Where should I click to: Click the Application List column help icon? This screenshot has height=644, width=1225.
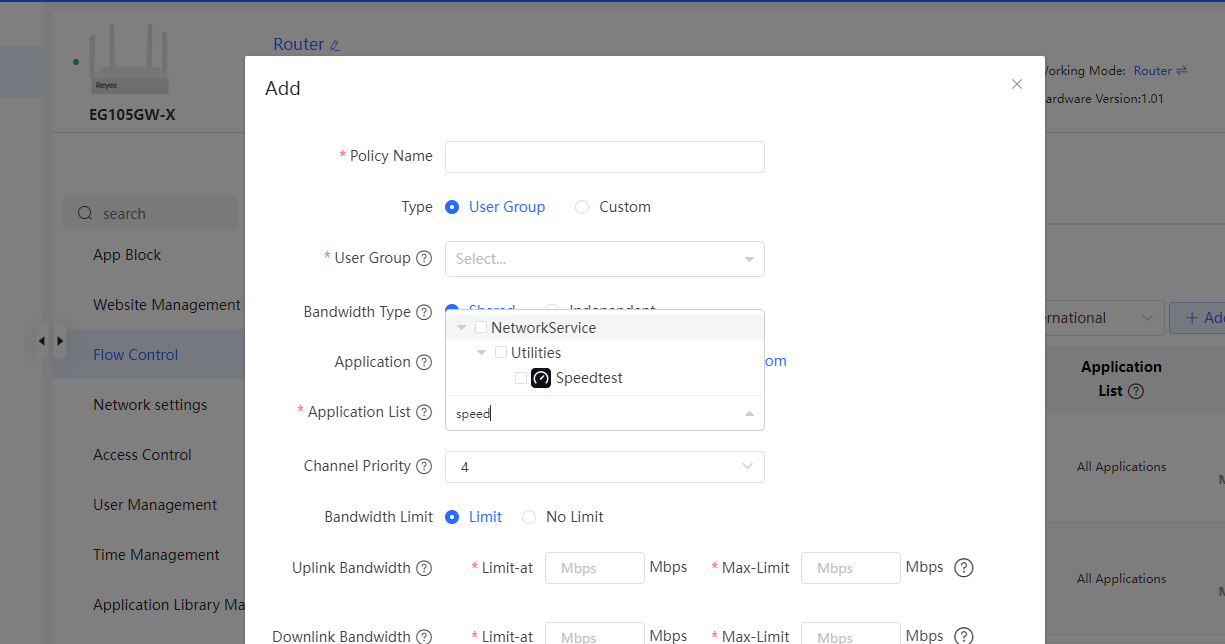1136,392
